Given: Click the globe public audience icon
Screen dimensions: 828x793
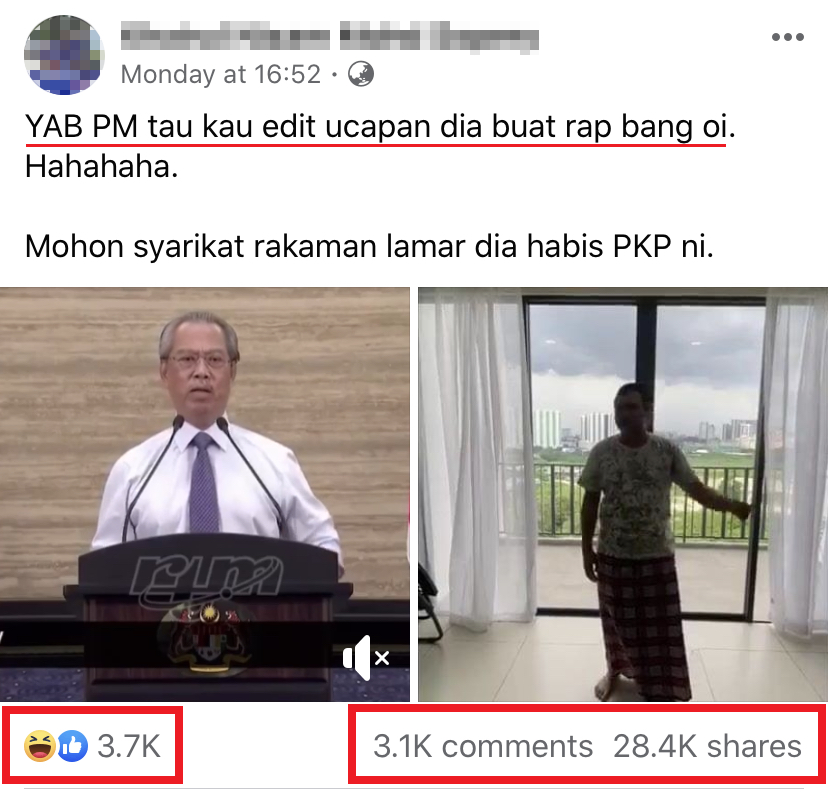Looking at the screenshot, I should coord(361,74).
